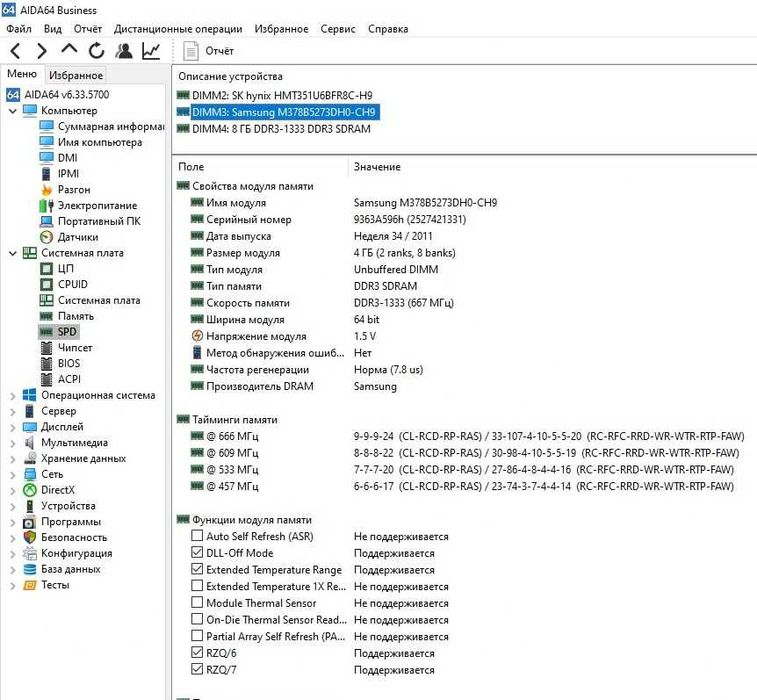This screenshot has height=700, width=757.
Task: Click the Отчёт report toolbar button
Action: point(208,51)
